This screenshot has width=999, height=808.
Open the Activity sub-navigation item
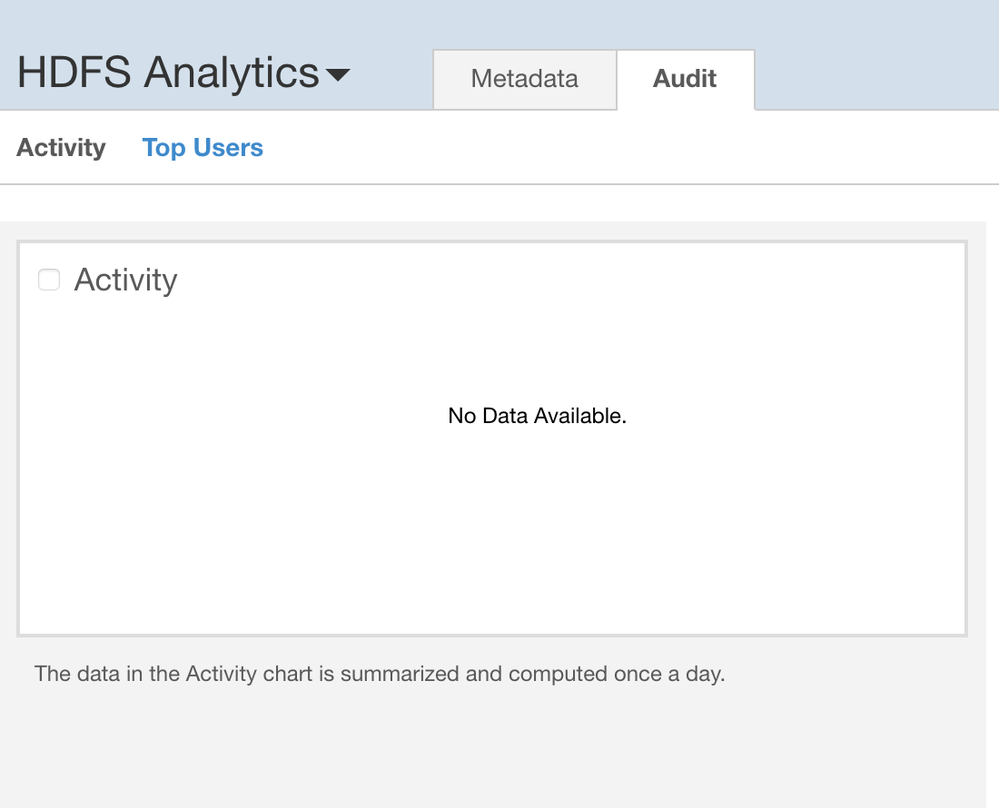tap(61, 148)
